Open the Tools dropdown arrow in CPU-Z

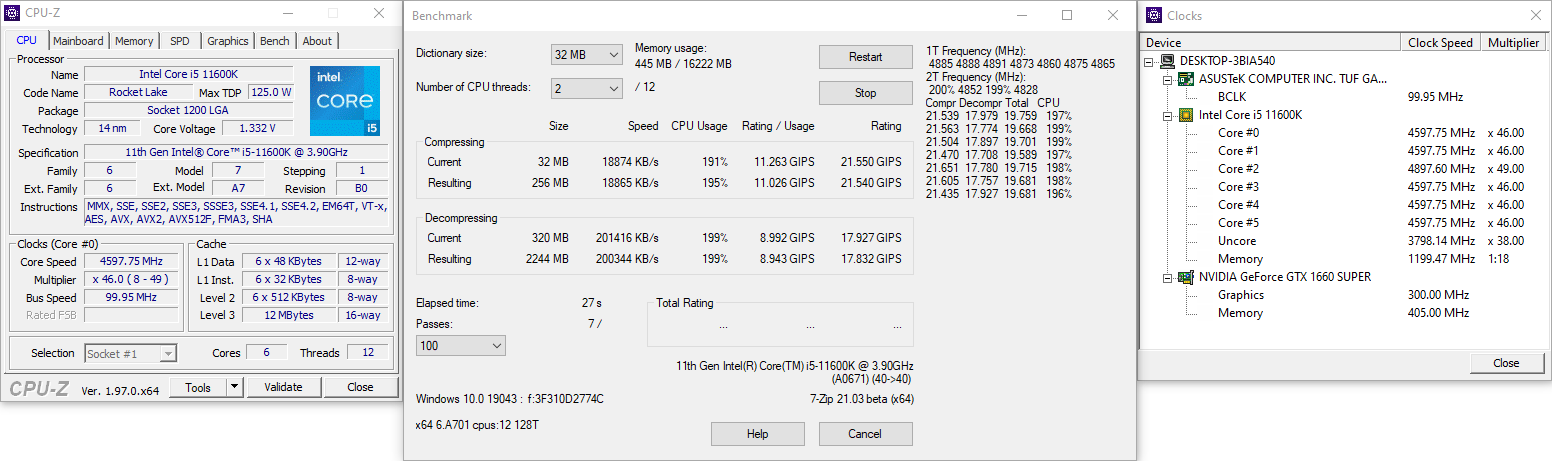pos(234,387)
